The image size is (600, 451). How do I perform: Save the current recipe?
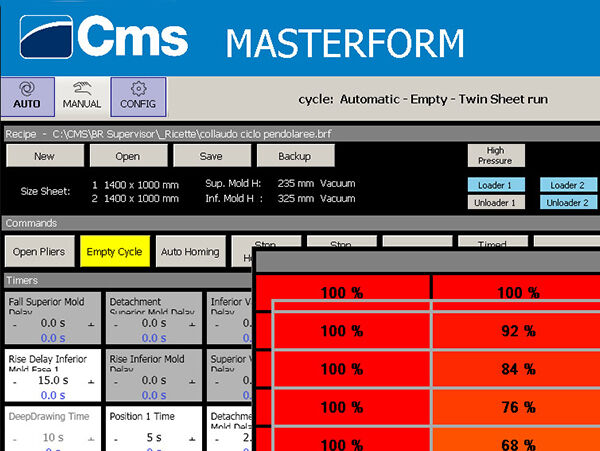[x=211, y=156]
